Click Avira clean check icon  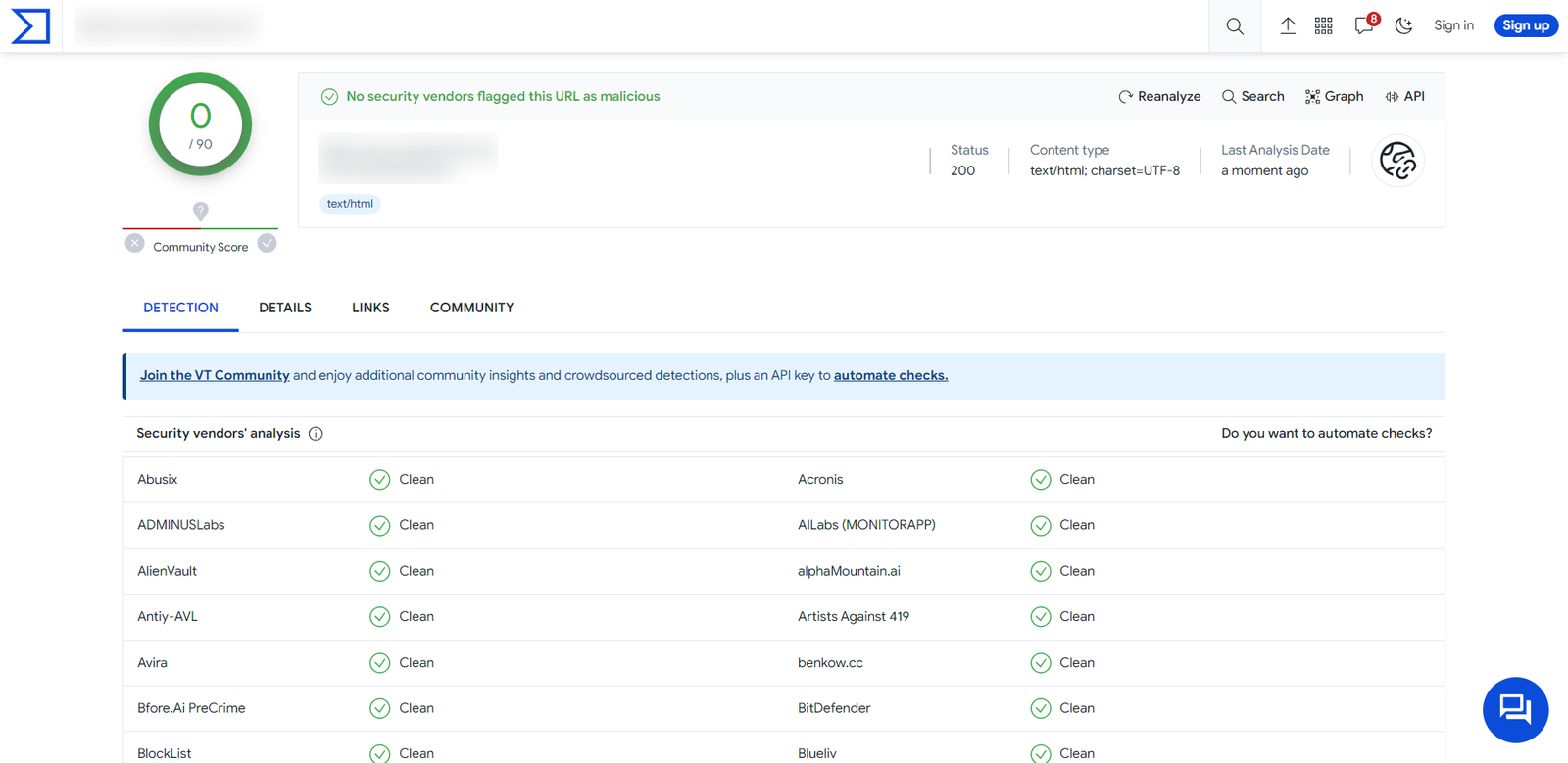point(379,663)
